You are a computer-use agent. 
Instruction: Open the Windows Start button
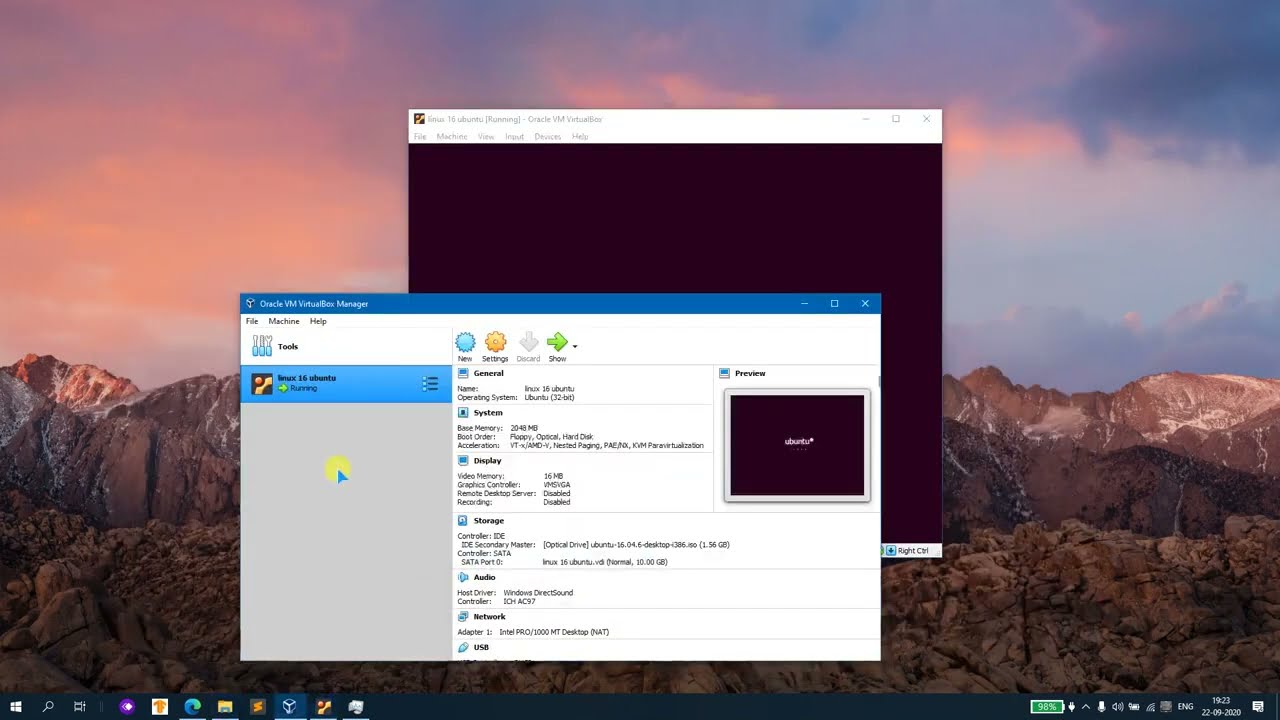point(16,706)
